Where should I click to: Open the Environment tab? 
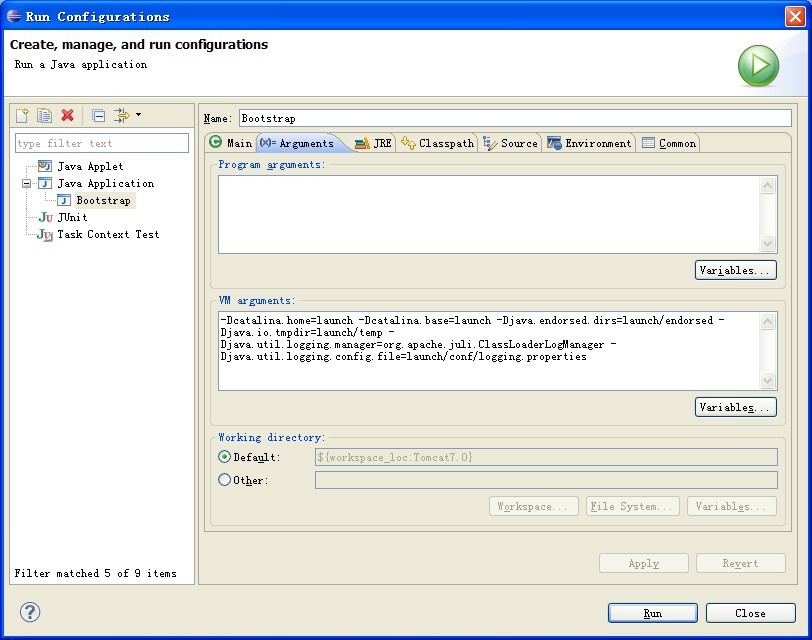589,143
